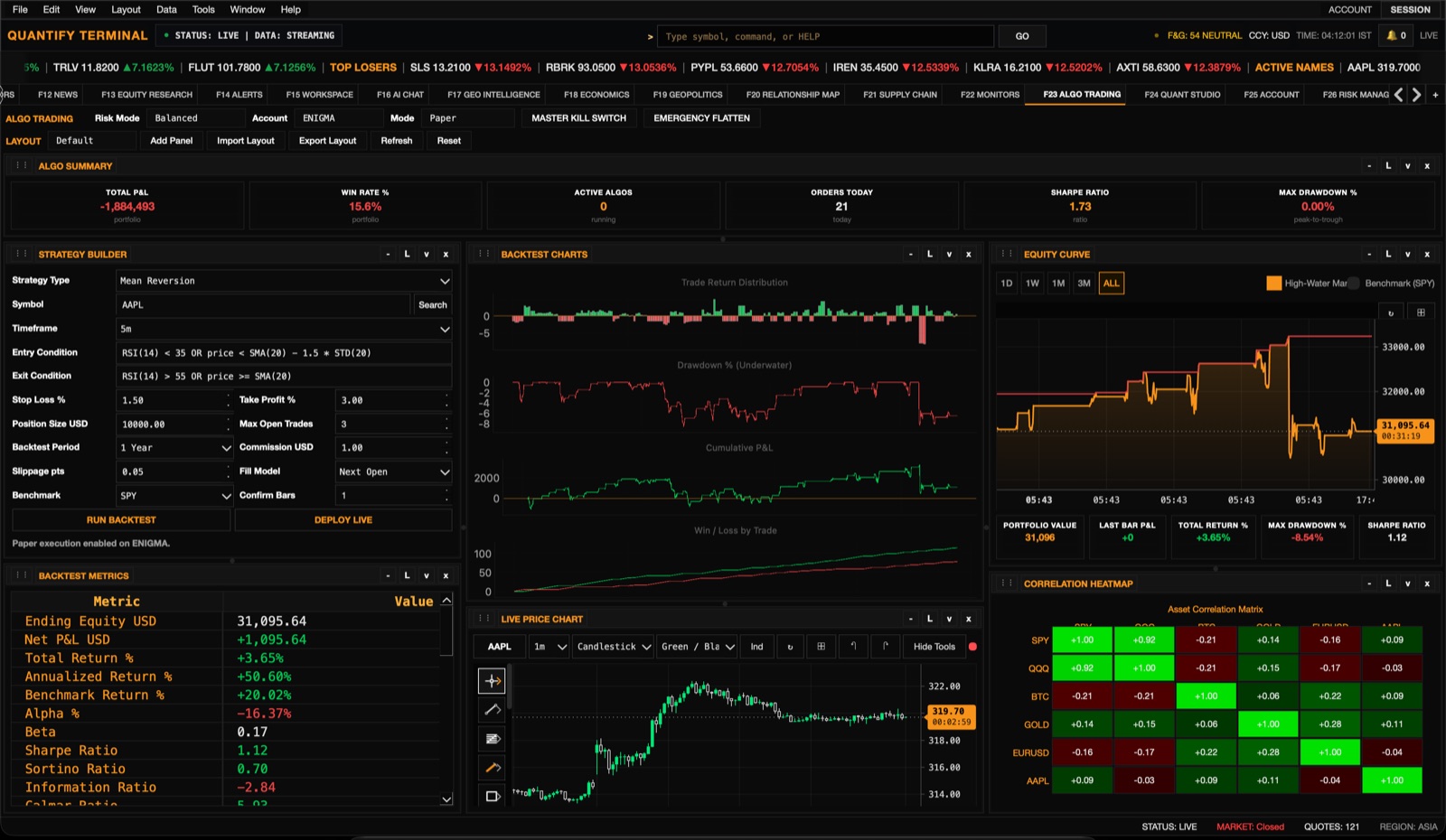Viewport: 1446px width, 840px height.
Task: Switch to the F12 NEWS tab
Action: pos(58,94)
